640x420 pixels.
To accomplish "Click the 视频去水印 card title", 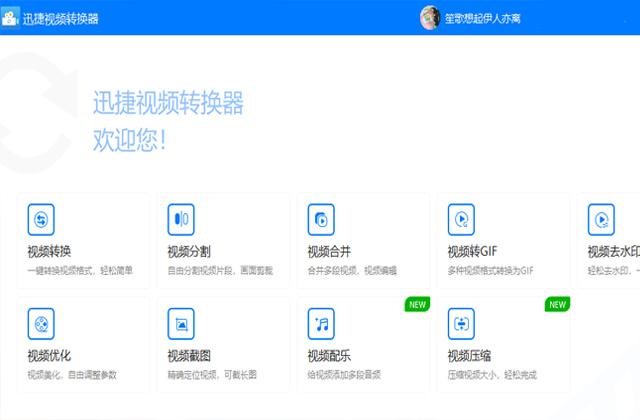I will 613,251.
